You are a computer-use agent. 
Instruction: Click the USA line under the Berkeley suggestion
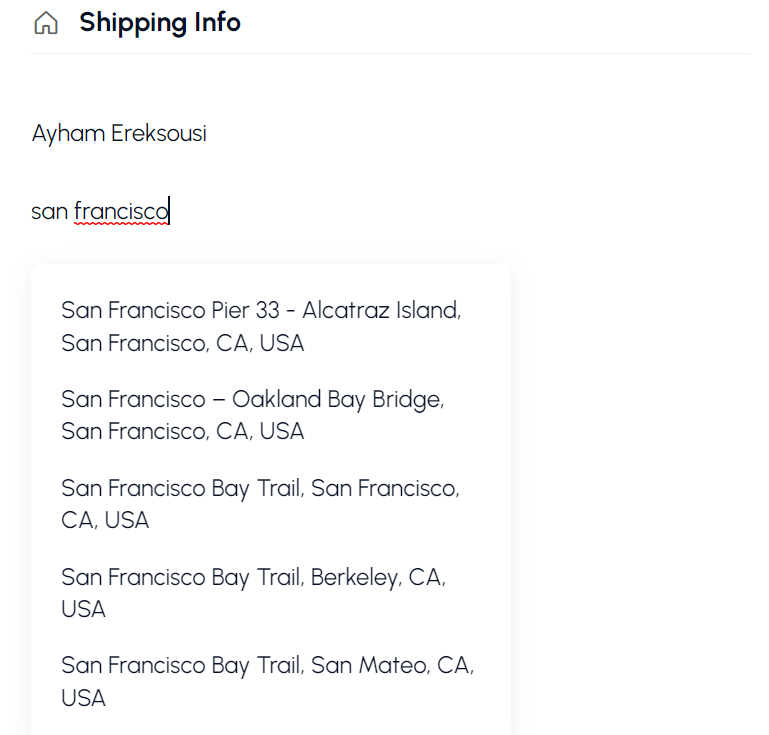point(83,609)
